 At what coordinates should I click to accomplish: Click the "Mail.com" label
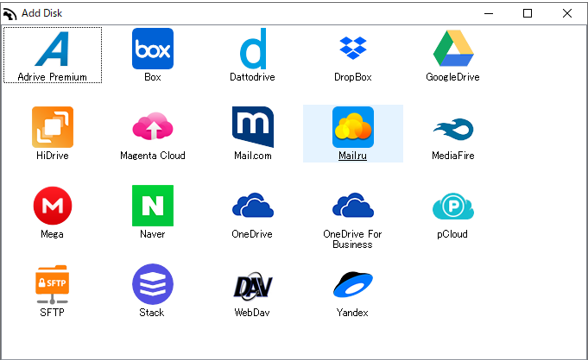click(x=253, y=155)
